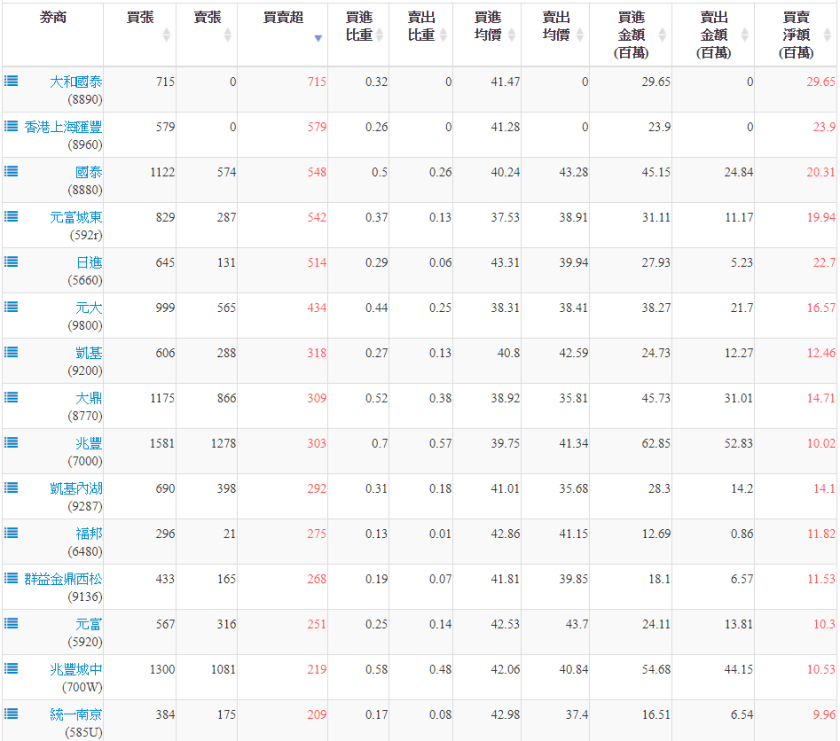Click the list icon beside 元富城東
The width and height of the screenshot is (840, 741).
click(x=10, y=216)
